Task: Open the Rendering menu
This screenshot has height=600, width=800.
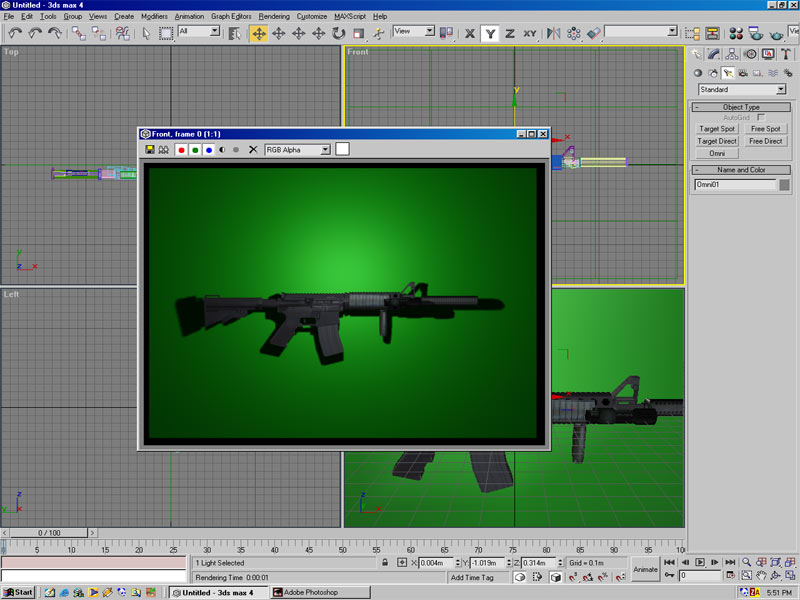Action: pyautogui.click(x=274, y=17)
